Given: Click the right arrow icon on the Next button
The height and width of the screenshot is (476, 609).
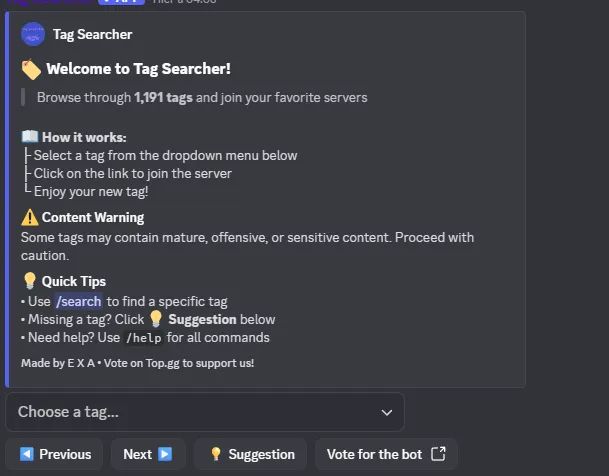Looking at the screenshot, I should point(165,454).
